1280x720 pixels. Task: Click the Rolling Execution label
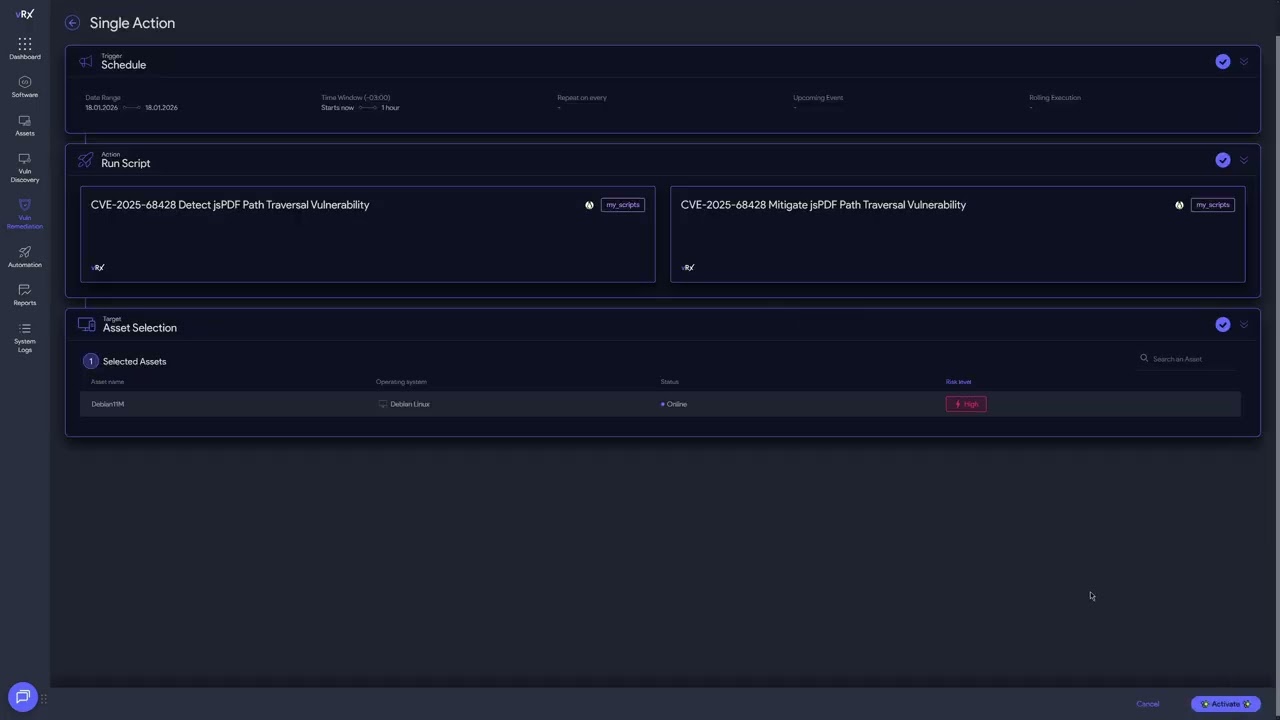click(x=1055, y=98)
